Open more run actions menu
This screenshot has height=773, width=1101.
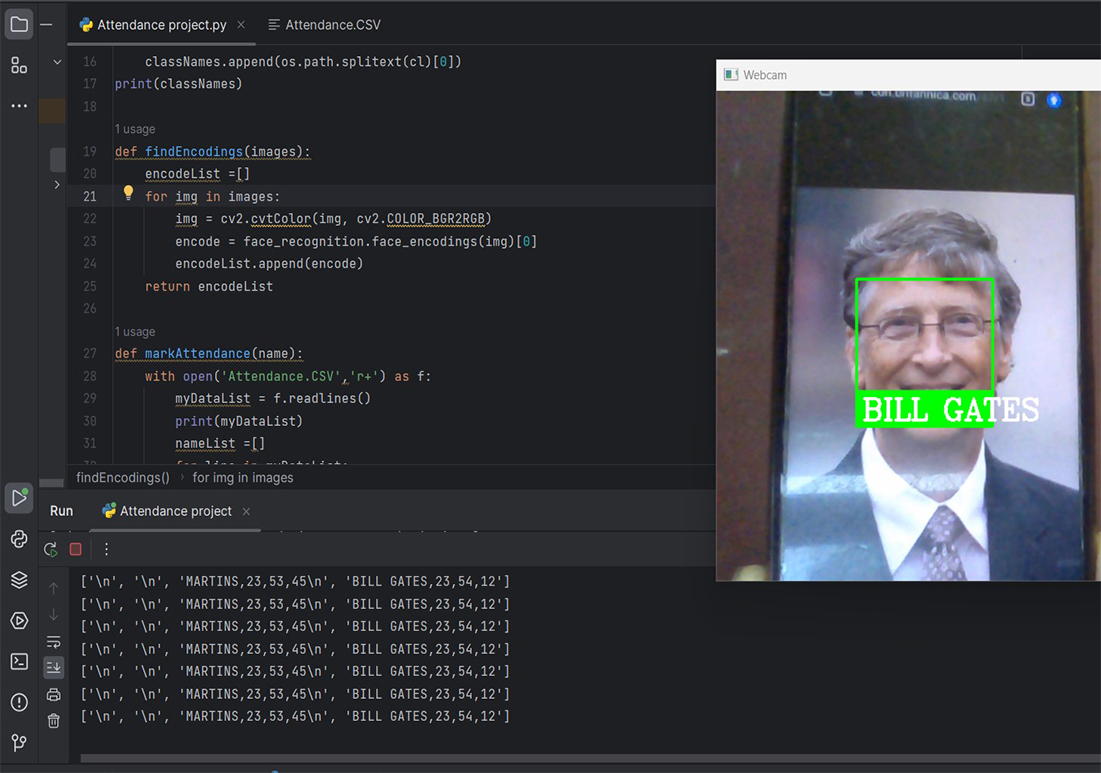coord(106,550)
